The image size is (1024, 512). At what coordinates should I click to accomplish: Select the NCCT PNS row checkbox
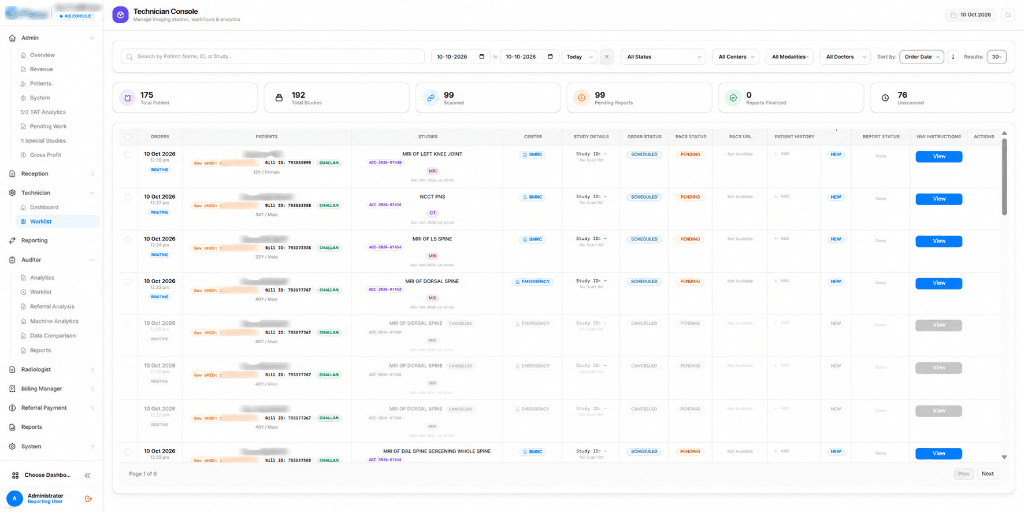click(127, 197)
